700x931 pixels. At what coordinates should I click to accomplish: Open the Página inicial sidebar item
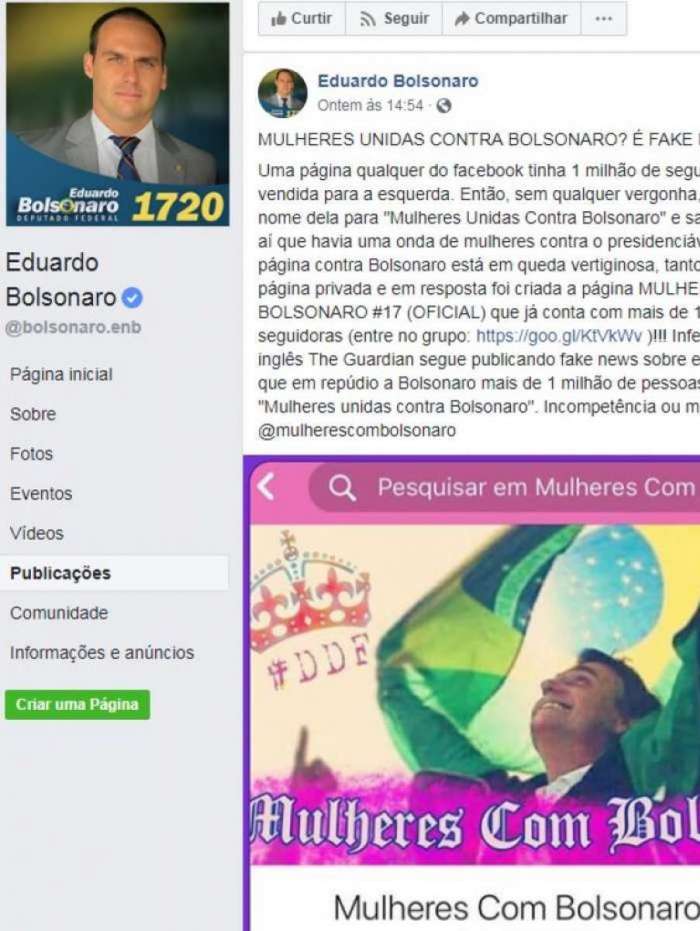[61, 375]
